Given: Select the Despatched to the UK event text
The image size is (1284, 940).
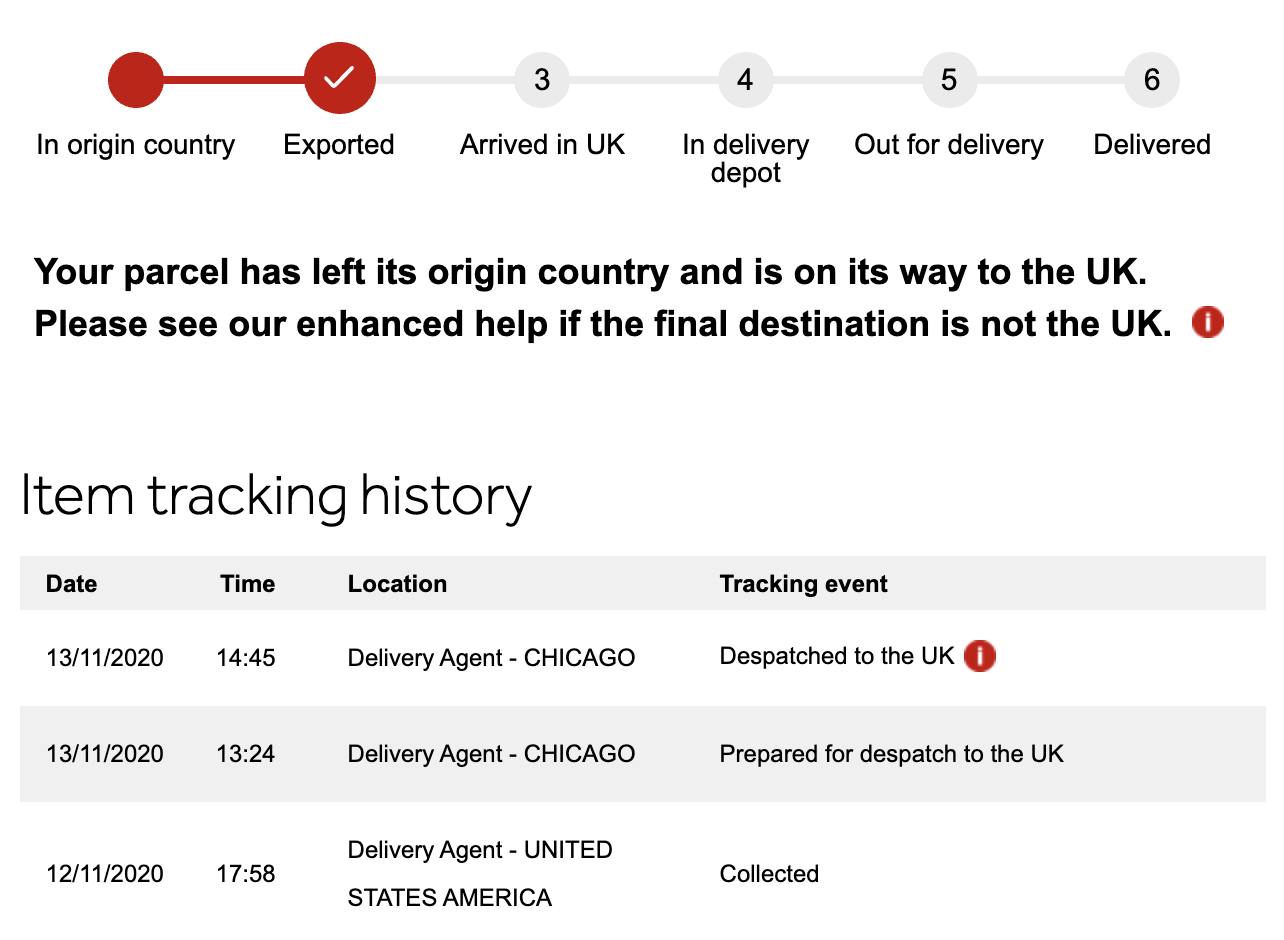Looking at the screenshot, I should pyautogui.click(x=837, y=657).
